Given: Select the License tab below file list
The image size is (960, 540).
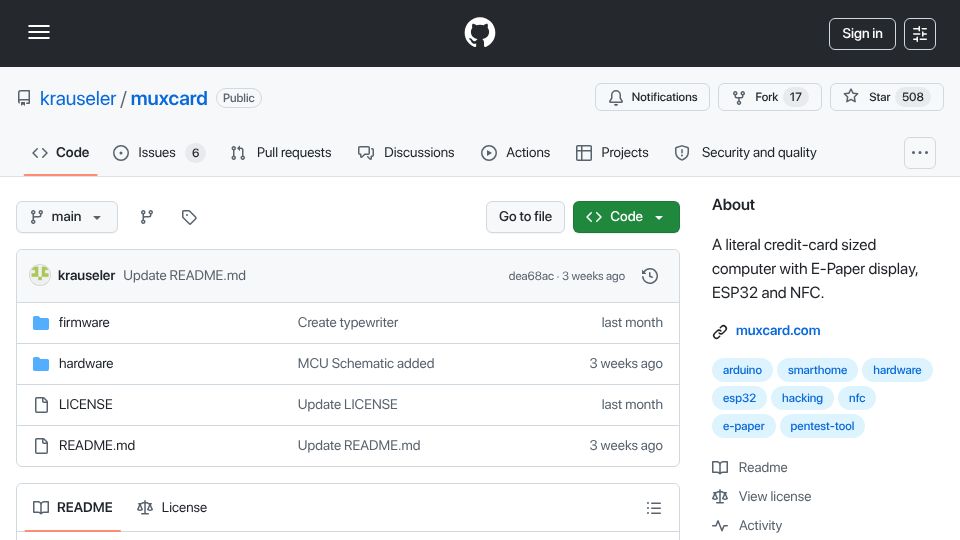Looking at the screenshot, I should click(172, 508).
